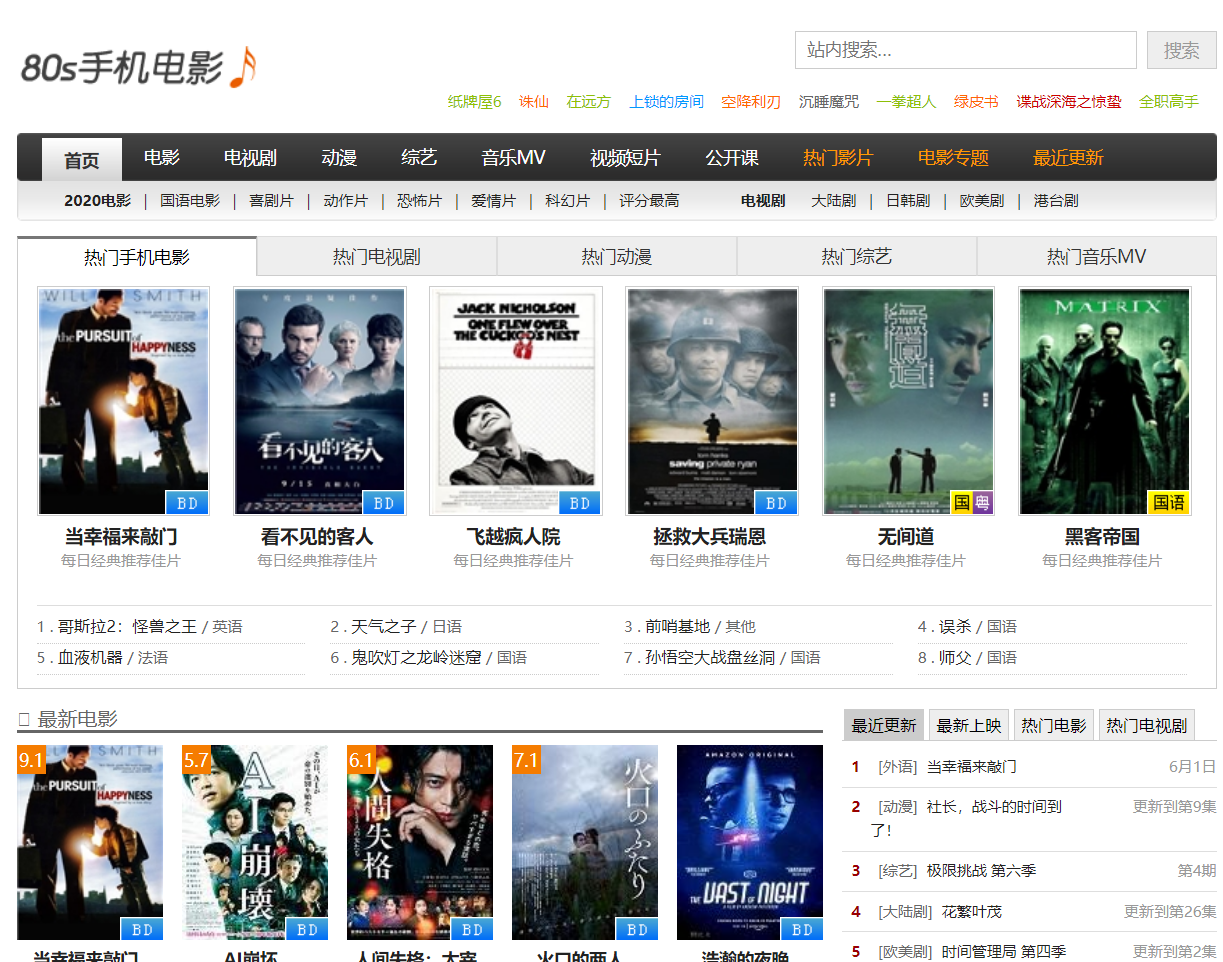Open the 上锁的房间 keyword link
This screenshot has height=962, width=1223.
666,101
